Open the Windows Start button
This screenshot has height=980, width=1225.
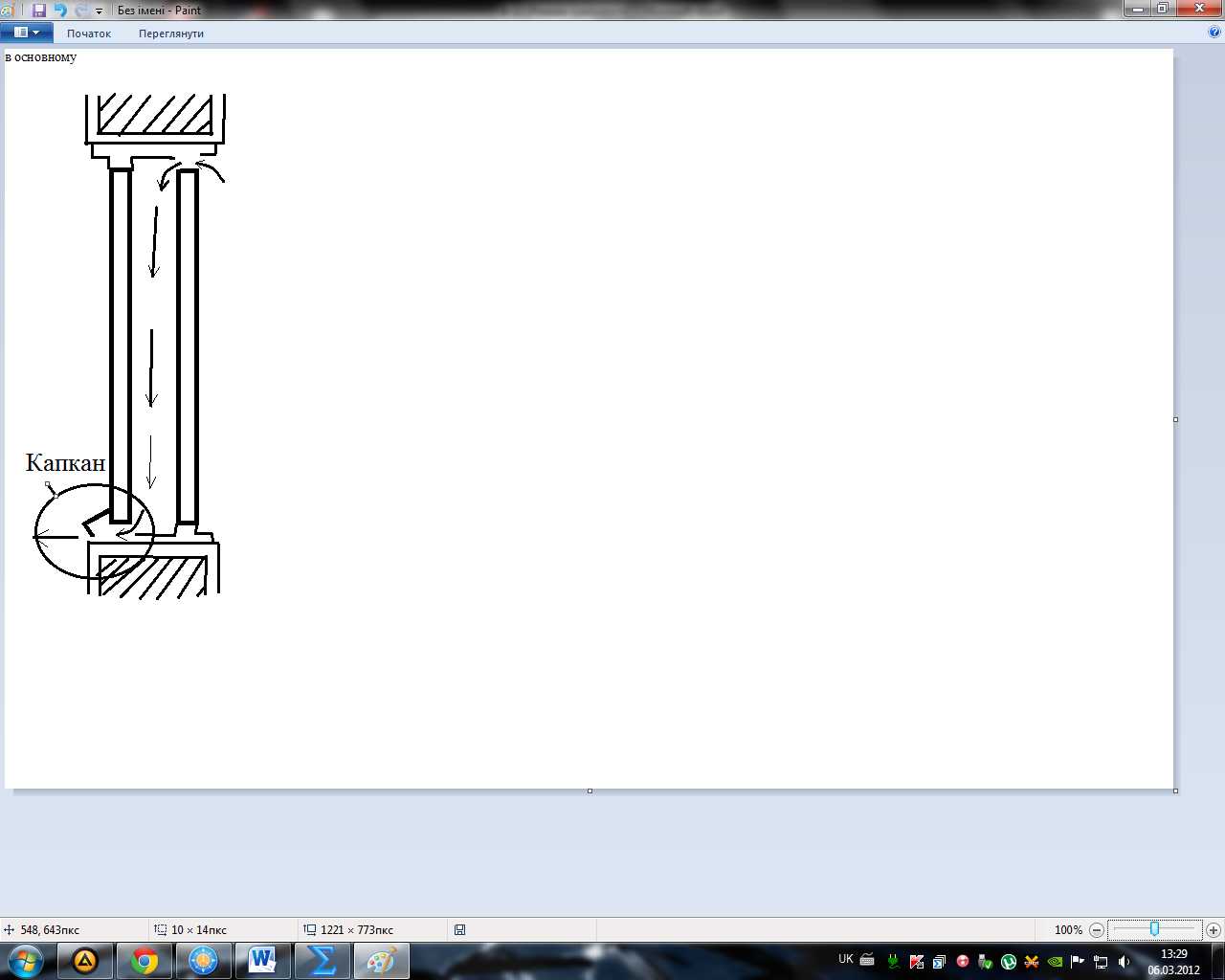tap(26, 961)
